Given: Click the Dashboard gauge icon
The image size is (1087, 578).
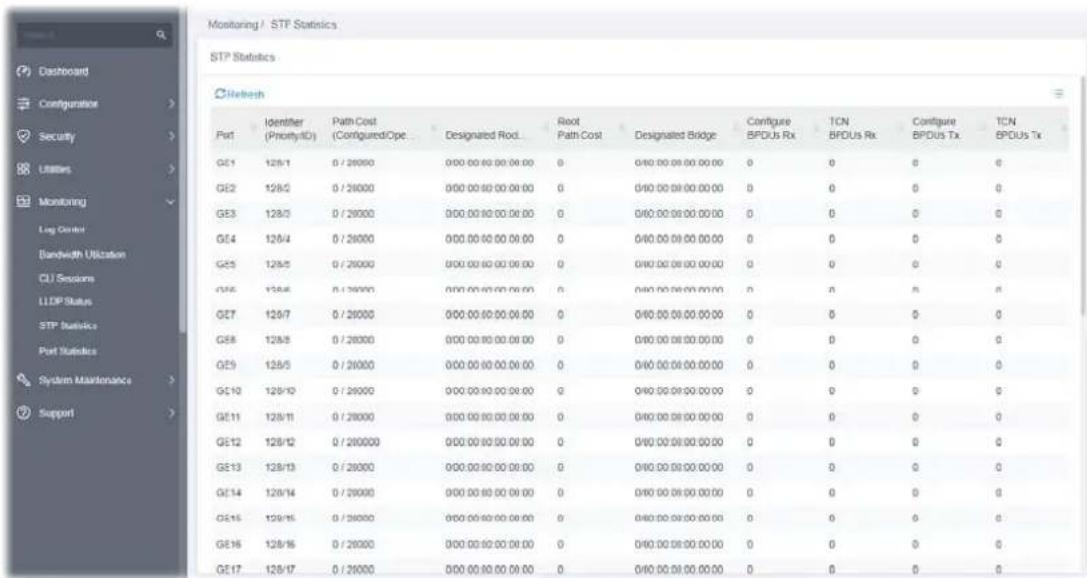Looking at the screenshot, I should [24, 71].
